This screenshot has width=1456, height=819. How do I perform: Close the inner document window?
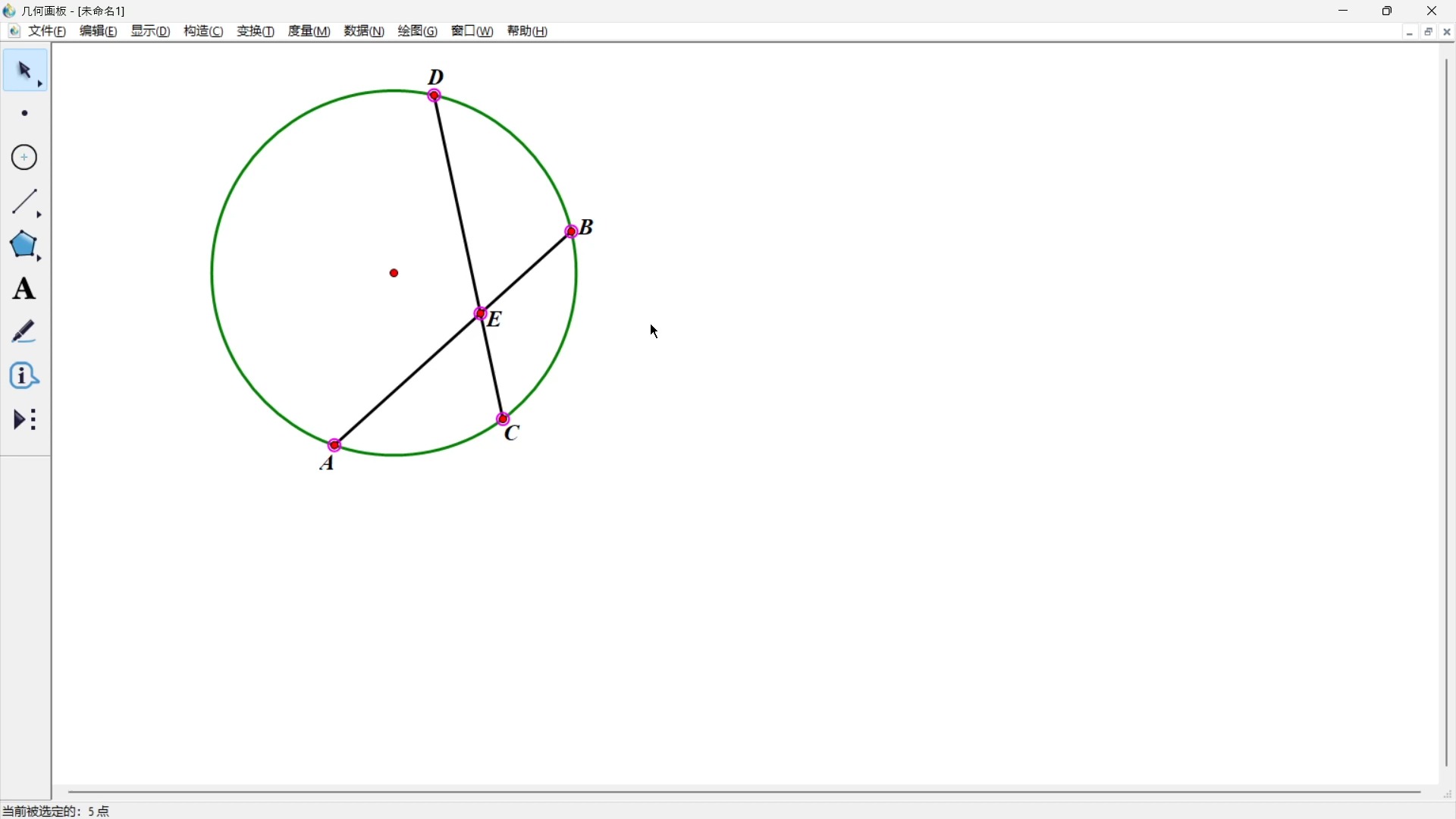pos(1448,33)
